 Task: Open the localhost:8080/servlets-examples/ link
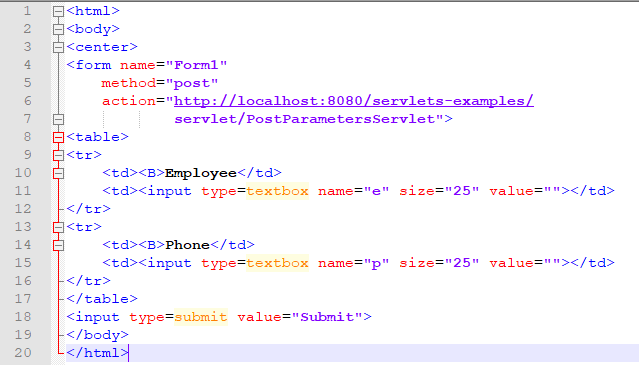354,101
